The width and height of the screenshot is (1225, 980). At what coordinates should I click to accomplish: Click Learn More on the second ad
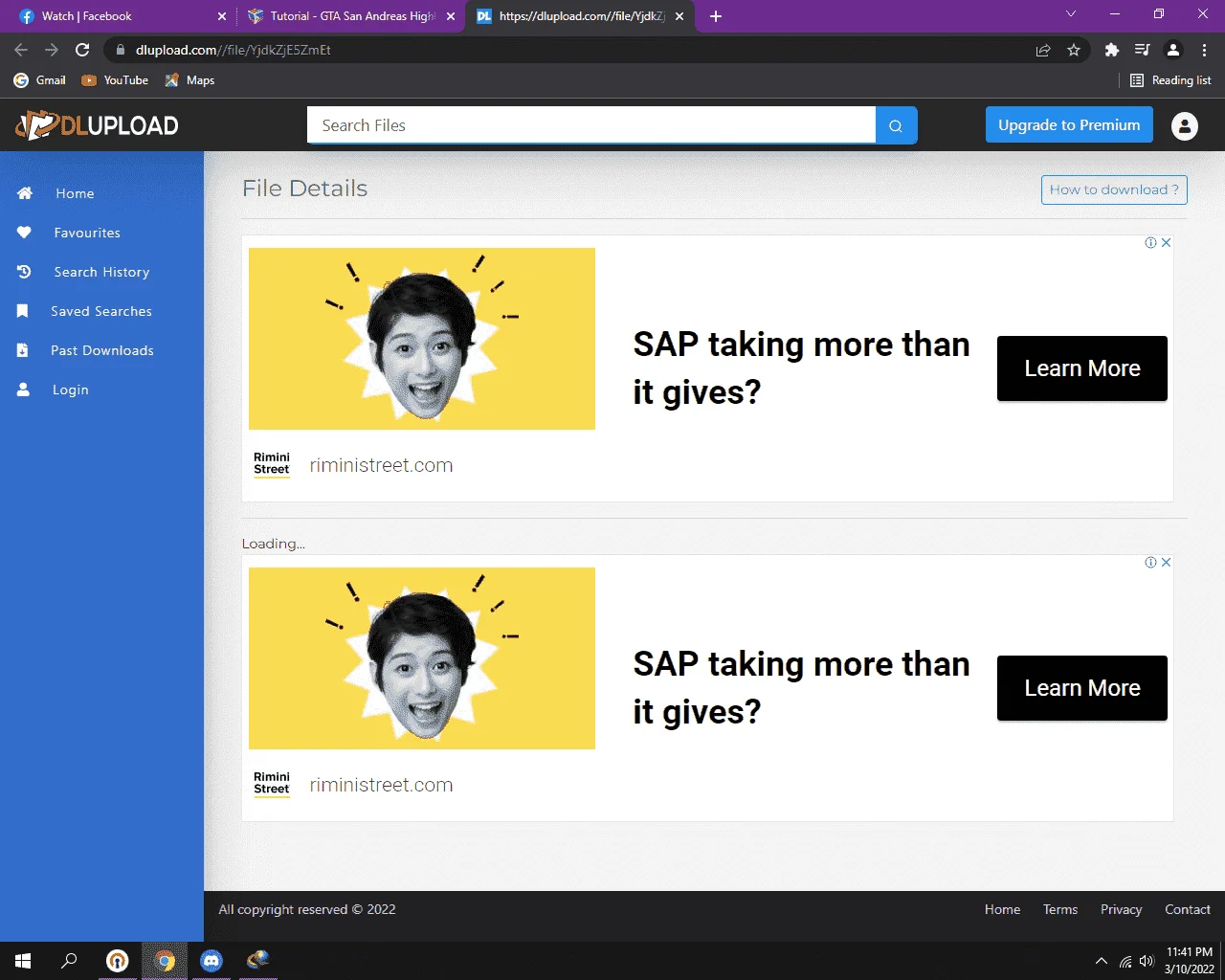point(1082,688)
